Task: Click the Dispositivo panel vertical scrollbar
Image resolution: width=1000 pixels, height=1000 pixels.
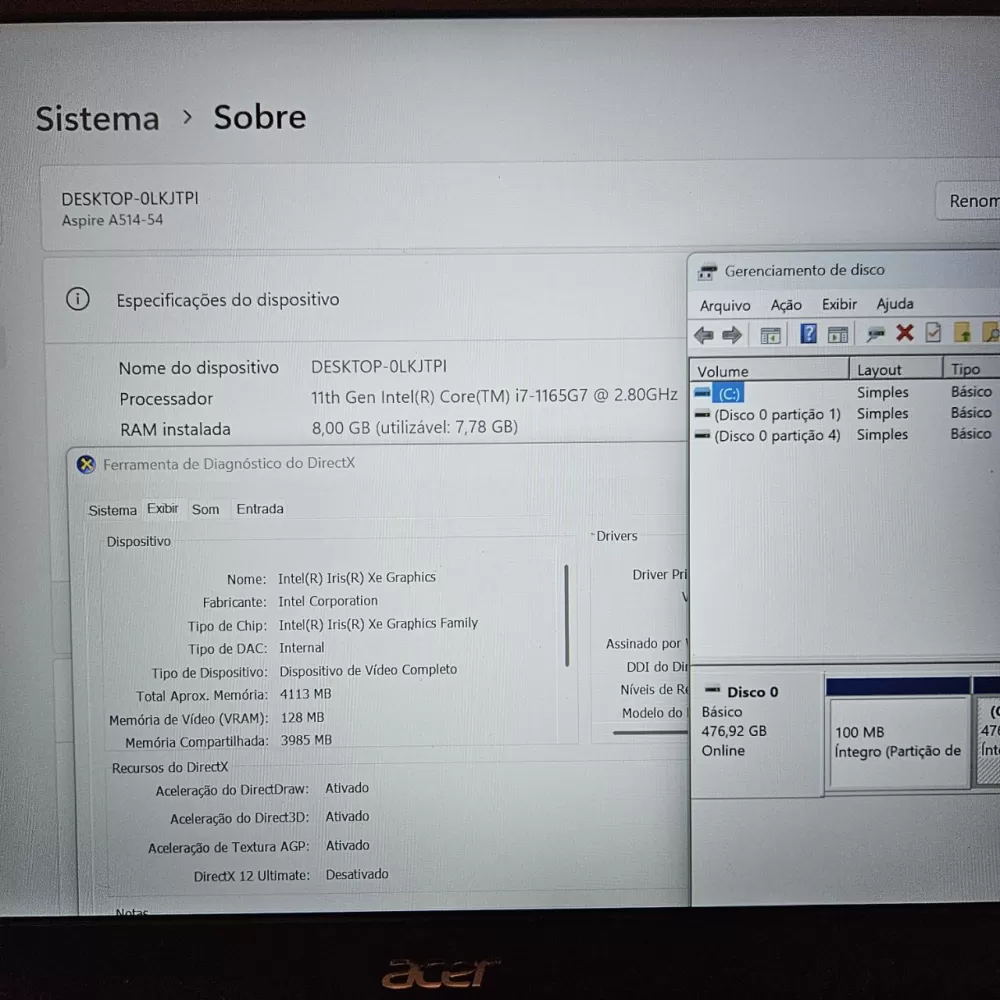Action: coord(567,616)
